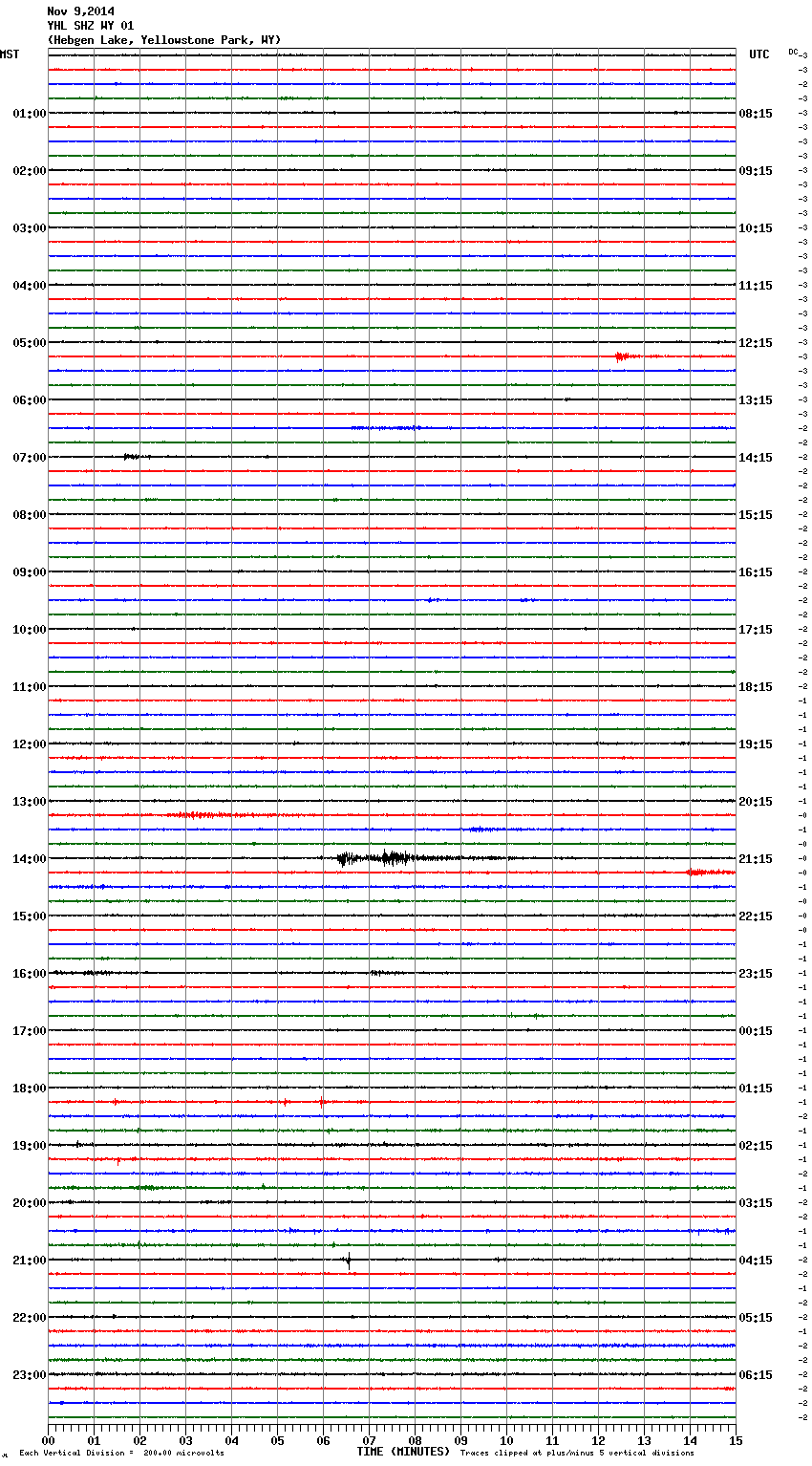This screenshot has width=812, height=1466.
Task: Click the '12:15' UTC time label
Action: [x=756, y=343]
